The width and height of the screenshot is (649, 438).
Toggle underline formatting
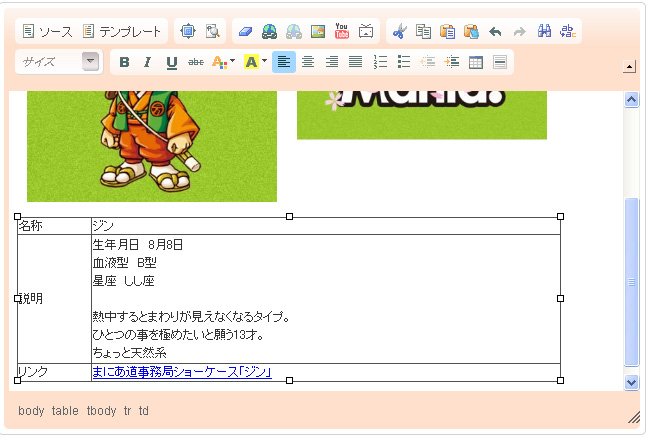pyautogui.click(x=172, y=62)
